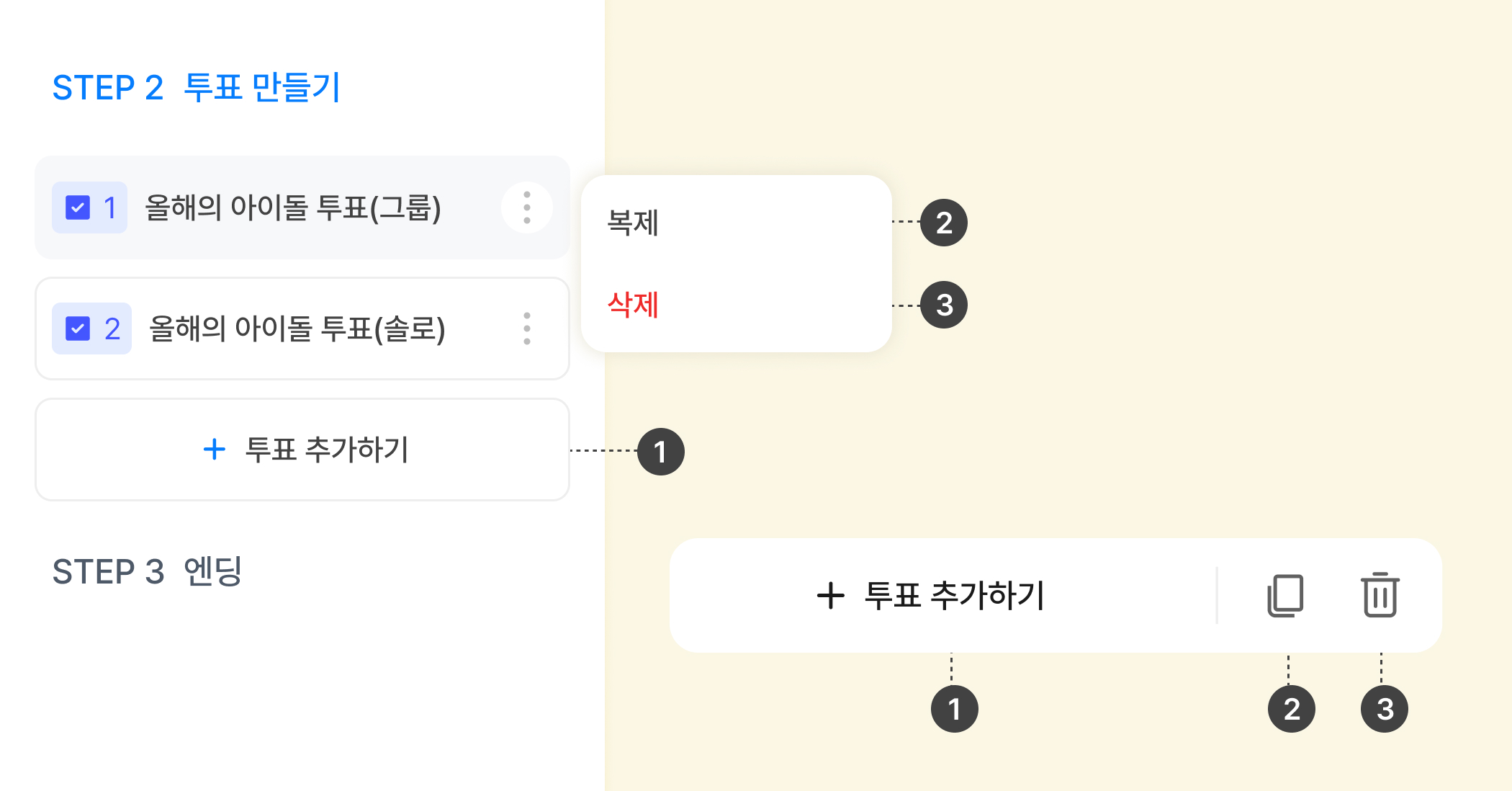Click the STEP 2 투표 만들기 heading
This screenshot has width=1512, height=791.
[196, 88]
